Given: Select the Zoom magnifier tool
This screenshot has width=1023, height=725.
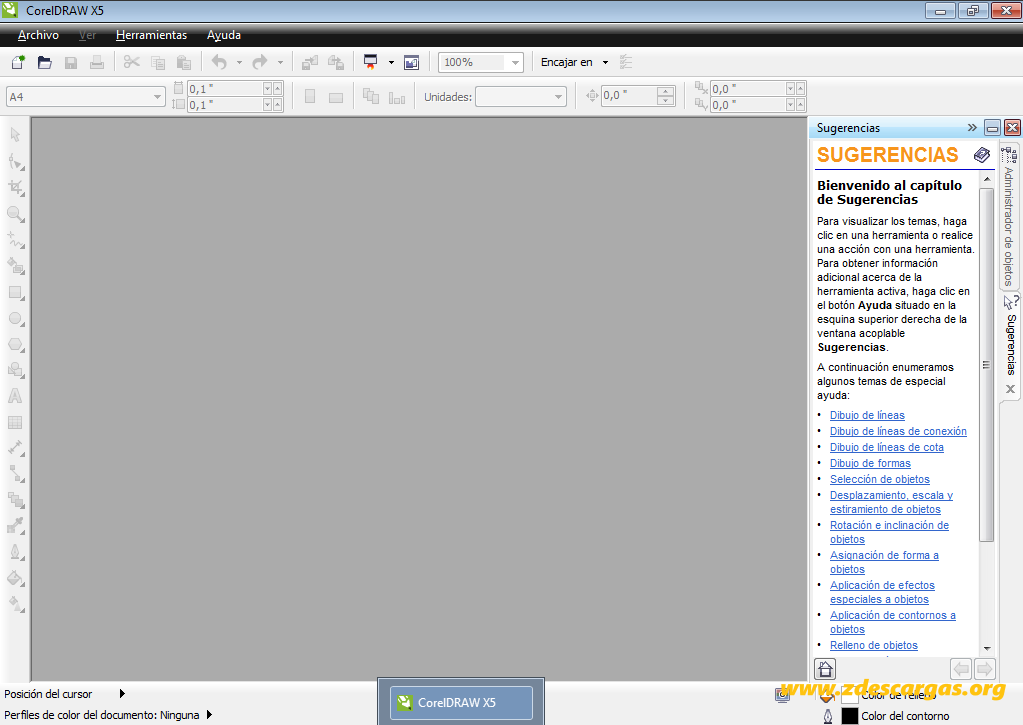Looking at the screenshot, I should (x=16, y=214).
